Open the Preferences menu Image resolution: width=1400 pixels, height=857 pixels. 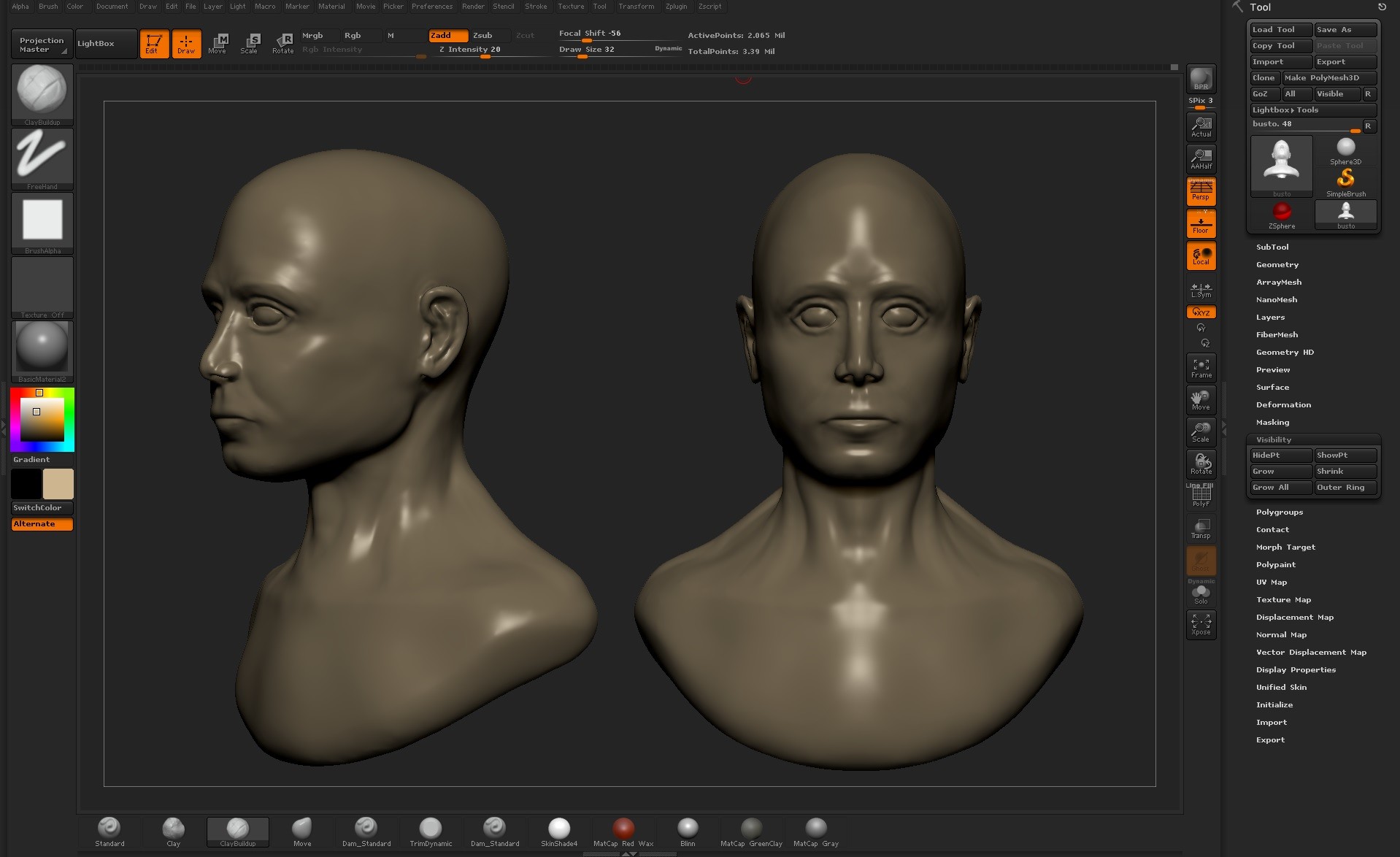431,7
